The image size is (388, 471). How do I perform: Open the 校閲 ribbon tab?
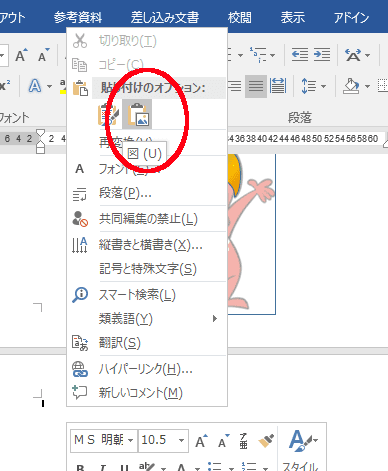(x=240, y=17)
